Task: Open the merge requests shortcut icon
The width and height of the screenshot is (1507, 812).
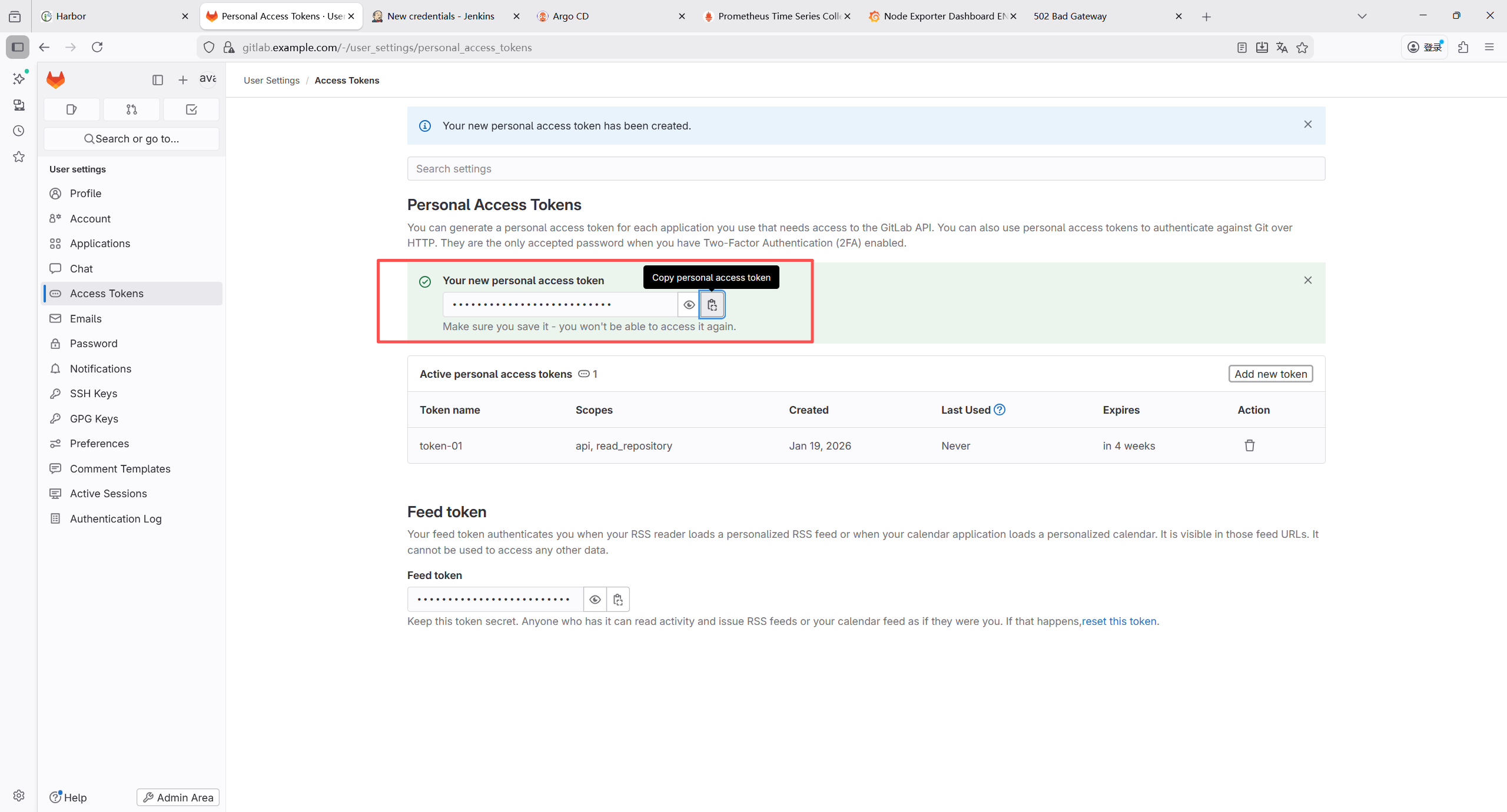Action: point(131,109)
